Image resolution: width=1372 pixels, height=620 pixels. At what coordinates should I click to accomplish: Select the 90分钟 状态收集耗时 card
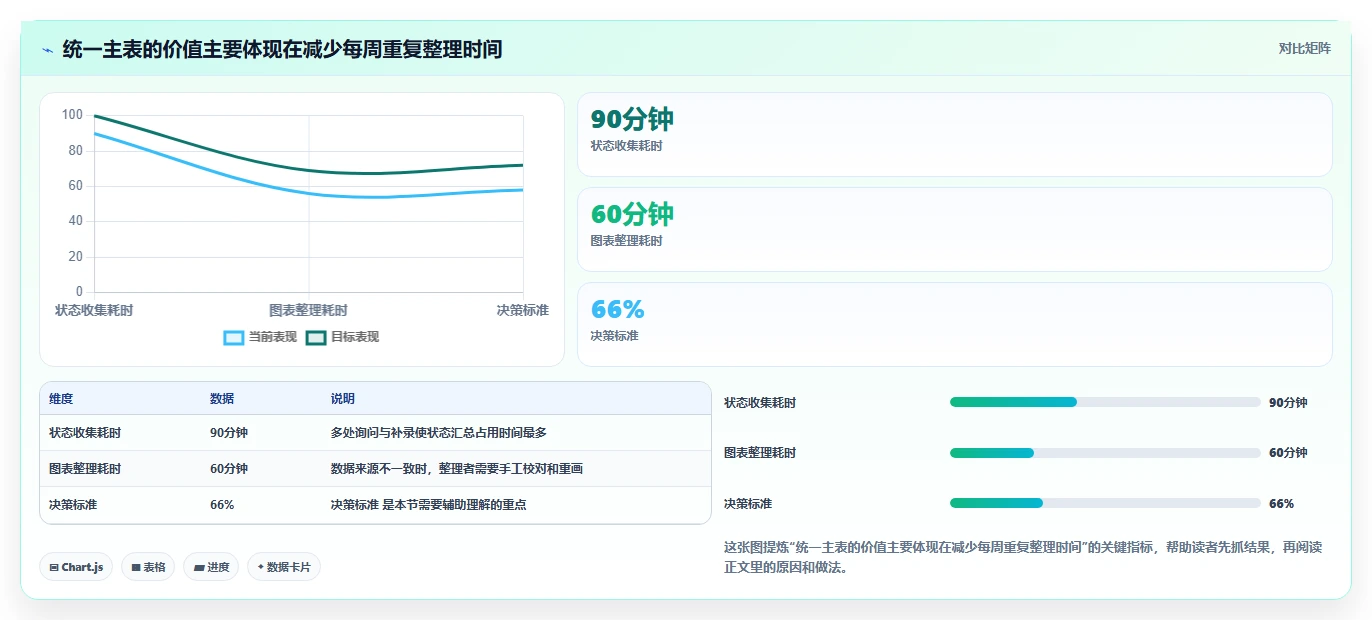[955, 135]
